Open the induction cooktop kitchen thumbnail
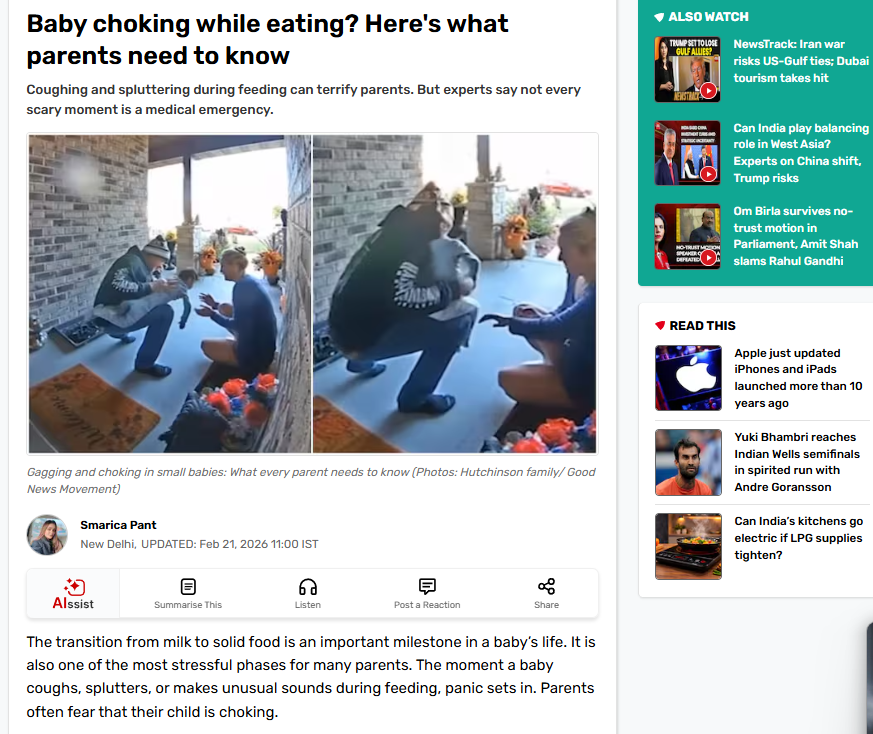Image resolution: width=873 pixels, height=734 pixels. [x=688, y=546]
